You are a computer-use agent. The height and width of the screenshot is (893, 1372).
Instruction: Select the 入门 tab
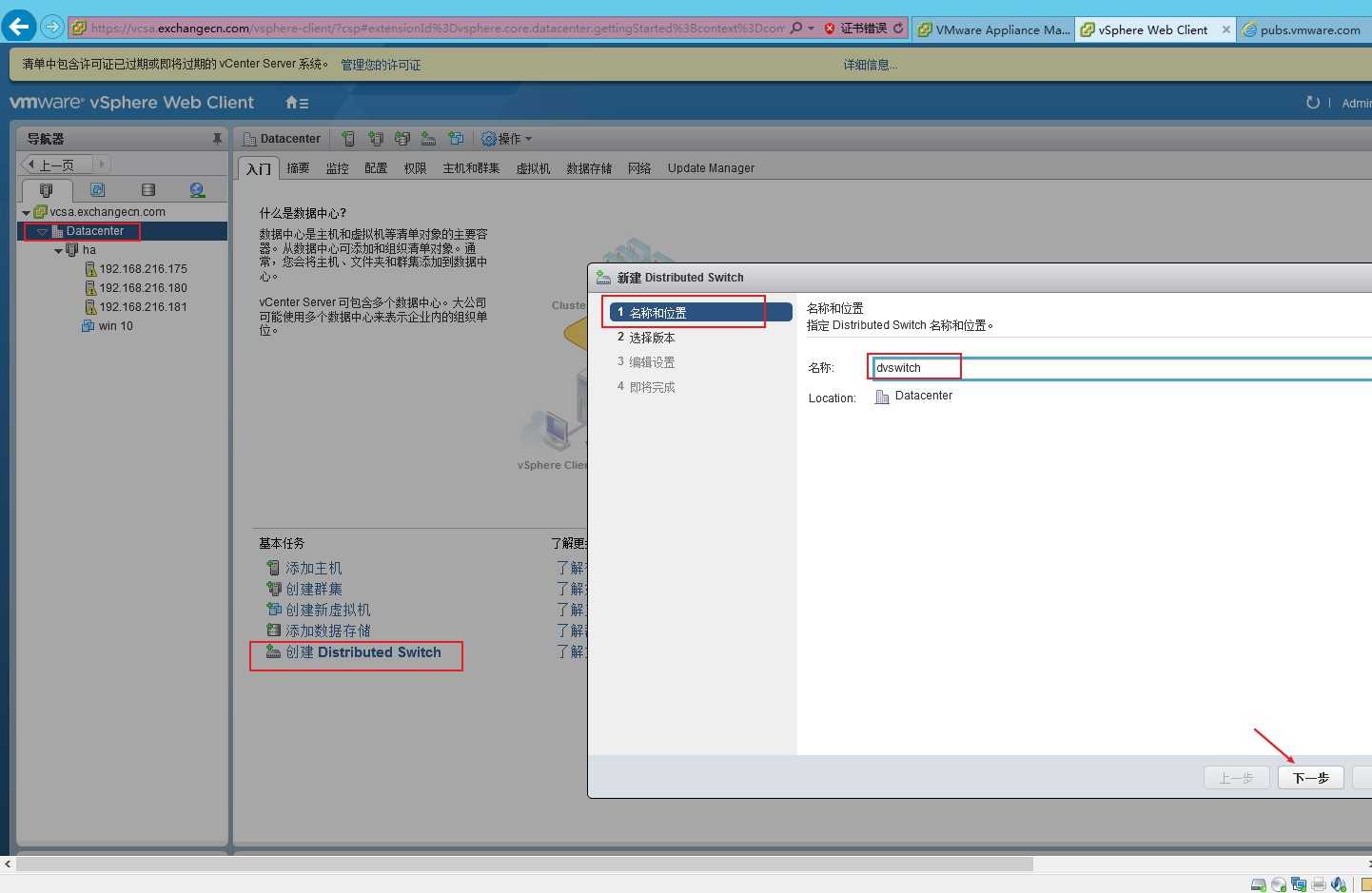tap(259, 168)
